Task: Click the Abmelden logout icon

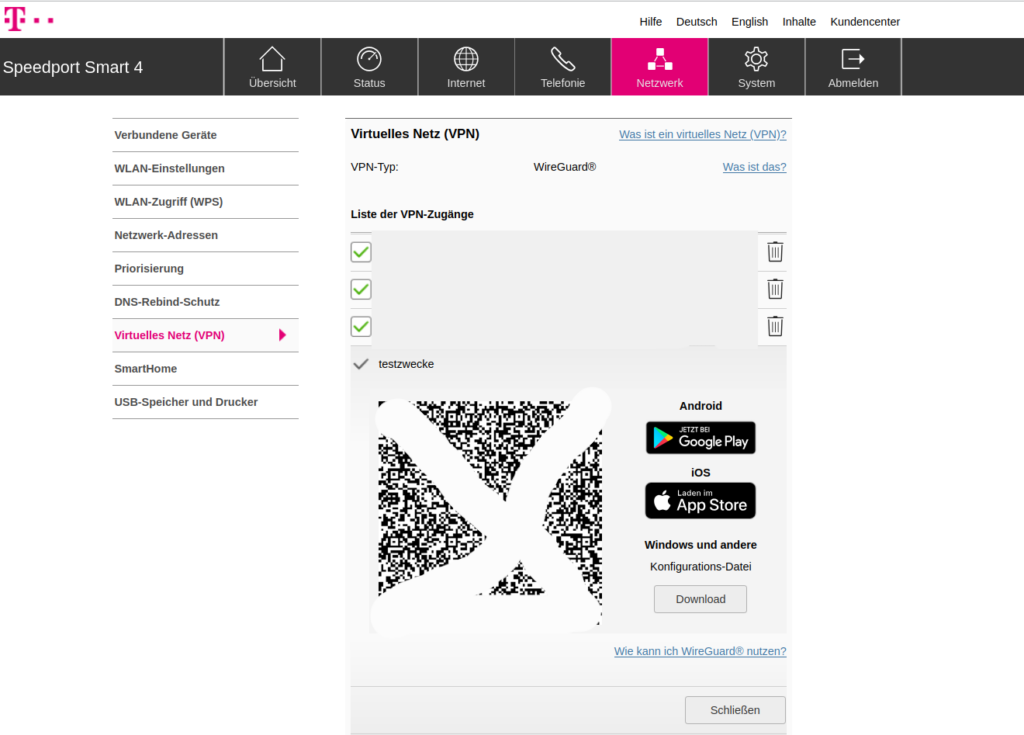Action: pyautogui.click(x=853, y=59)
